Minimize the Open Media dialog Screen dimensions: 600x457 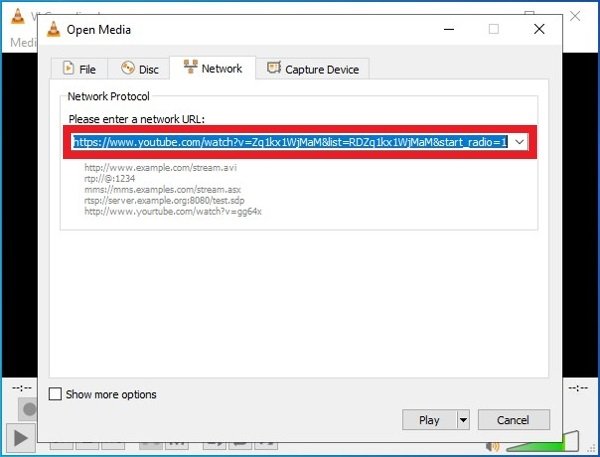pyautogui.click(x=449, y=29)
